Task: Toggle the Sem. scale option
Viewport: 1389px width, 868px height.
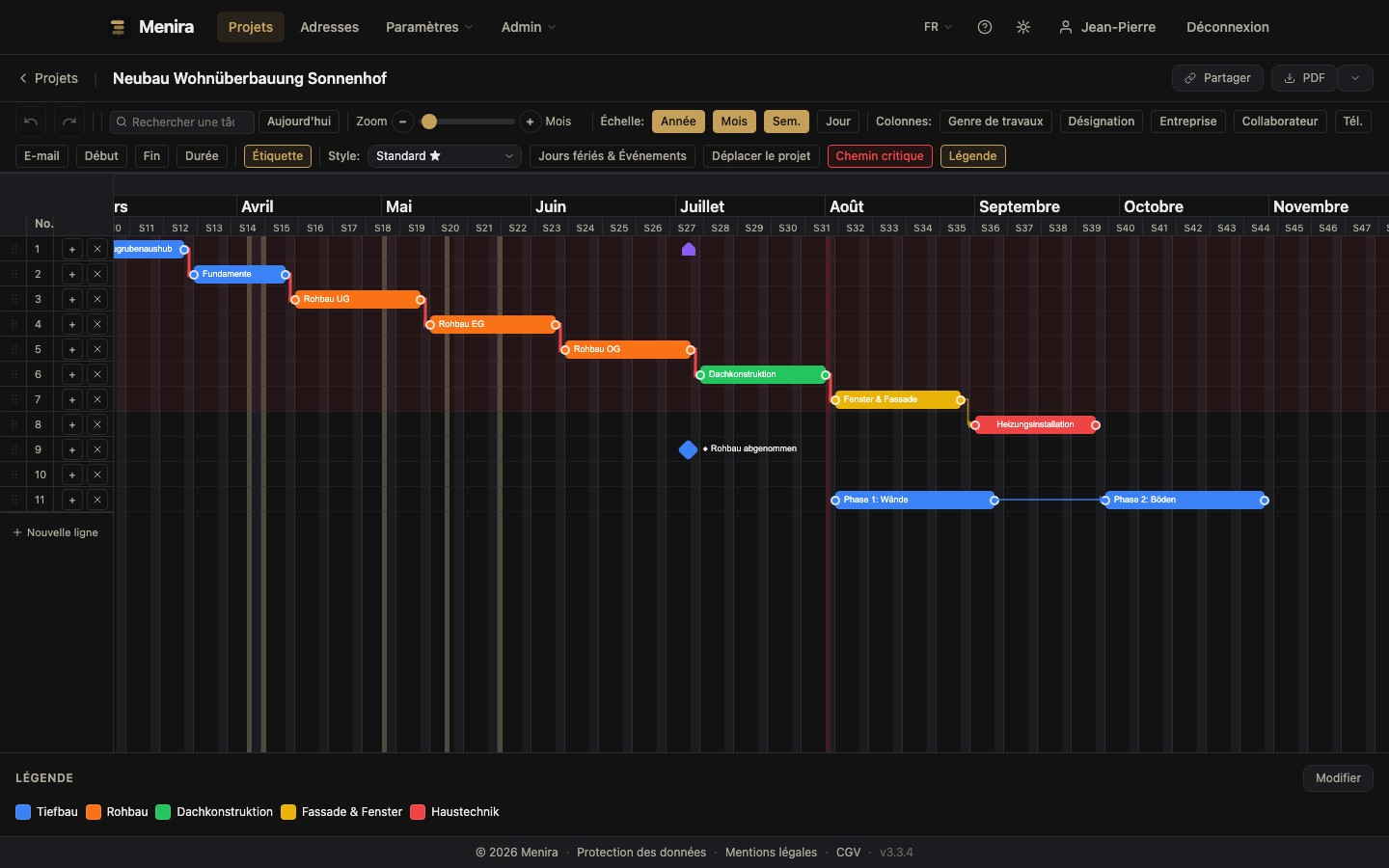Action: pyautogui.click(x=786, y=122)
